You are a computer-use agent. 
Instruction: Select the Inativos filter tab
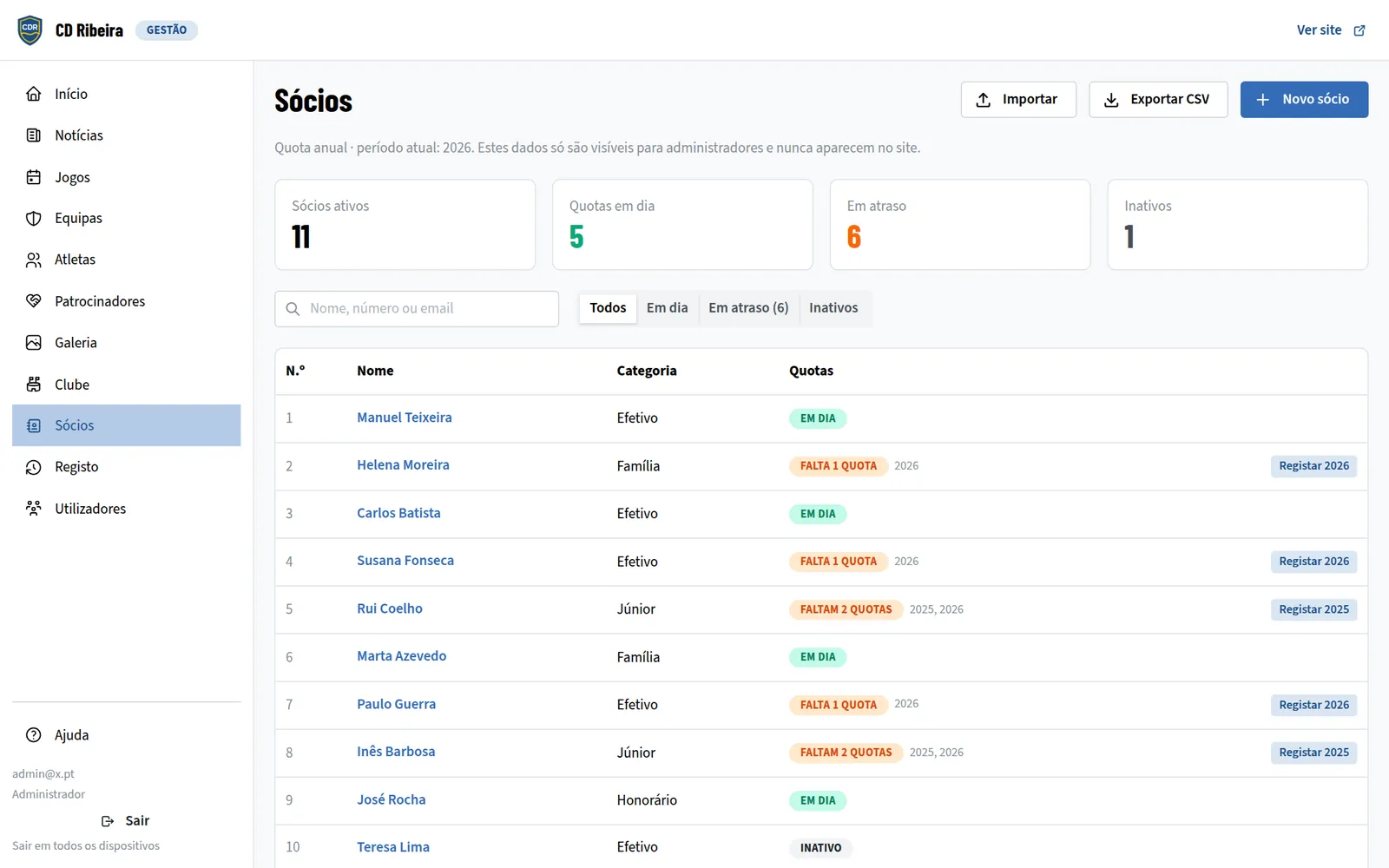833,308
